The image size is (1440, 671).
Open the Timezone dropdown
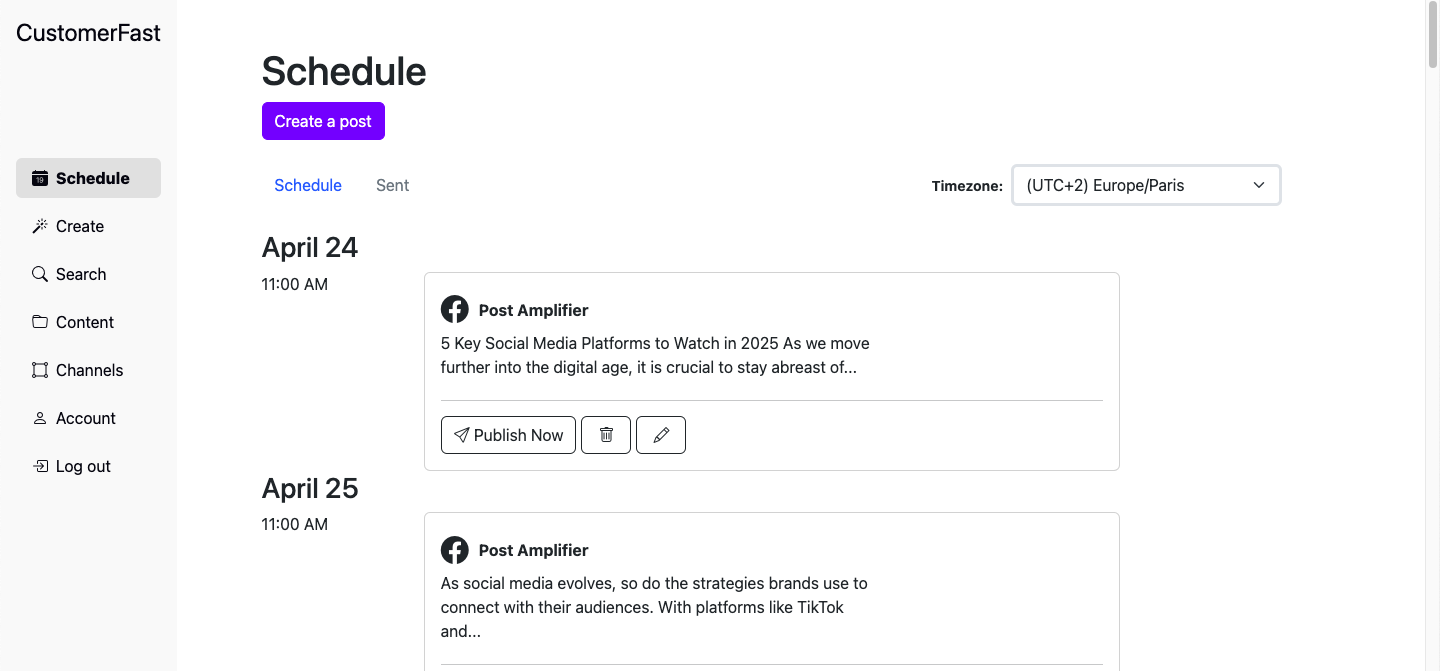pos(1146,185)
